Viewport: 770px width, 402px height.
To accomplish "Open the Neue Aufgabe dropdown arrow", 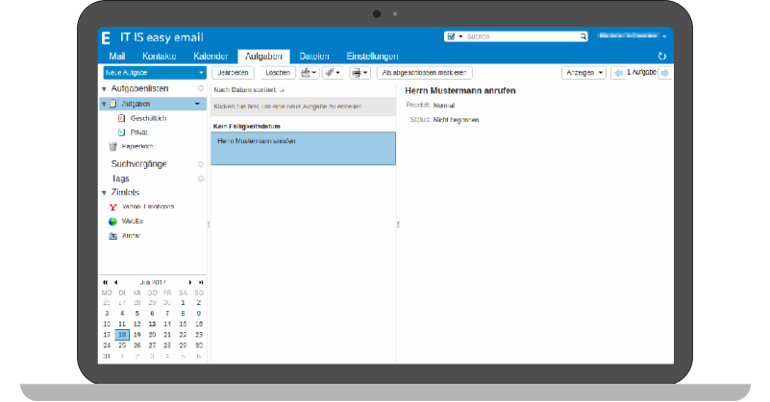I will (x=201, y=73).
